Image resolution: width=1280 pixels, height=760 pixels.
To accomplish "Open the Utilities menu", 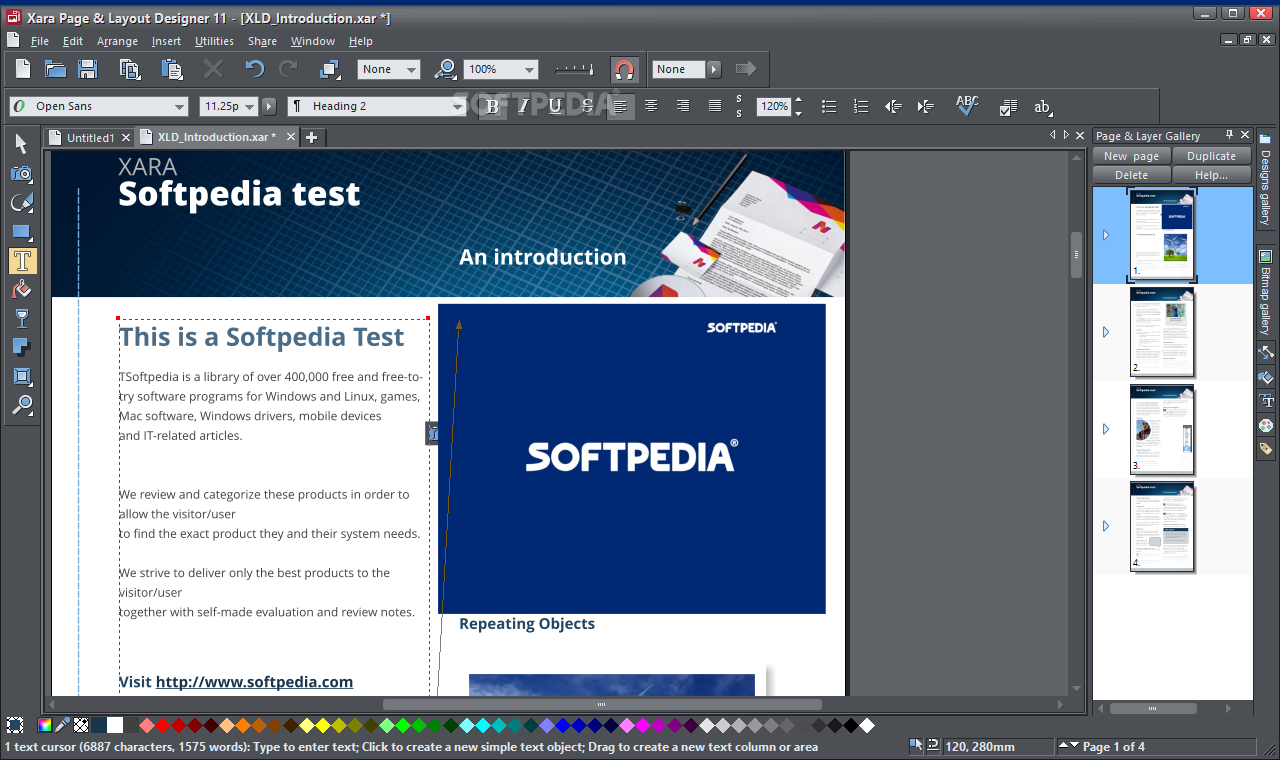I will point(214,41).
